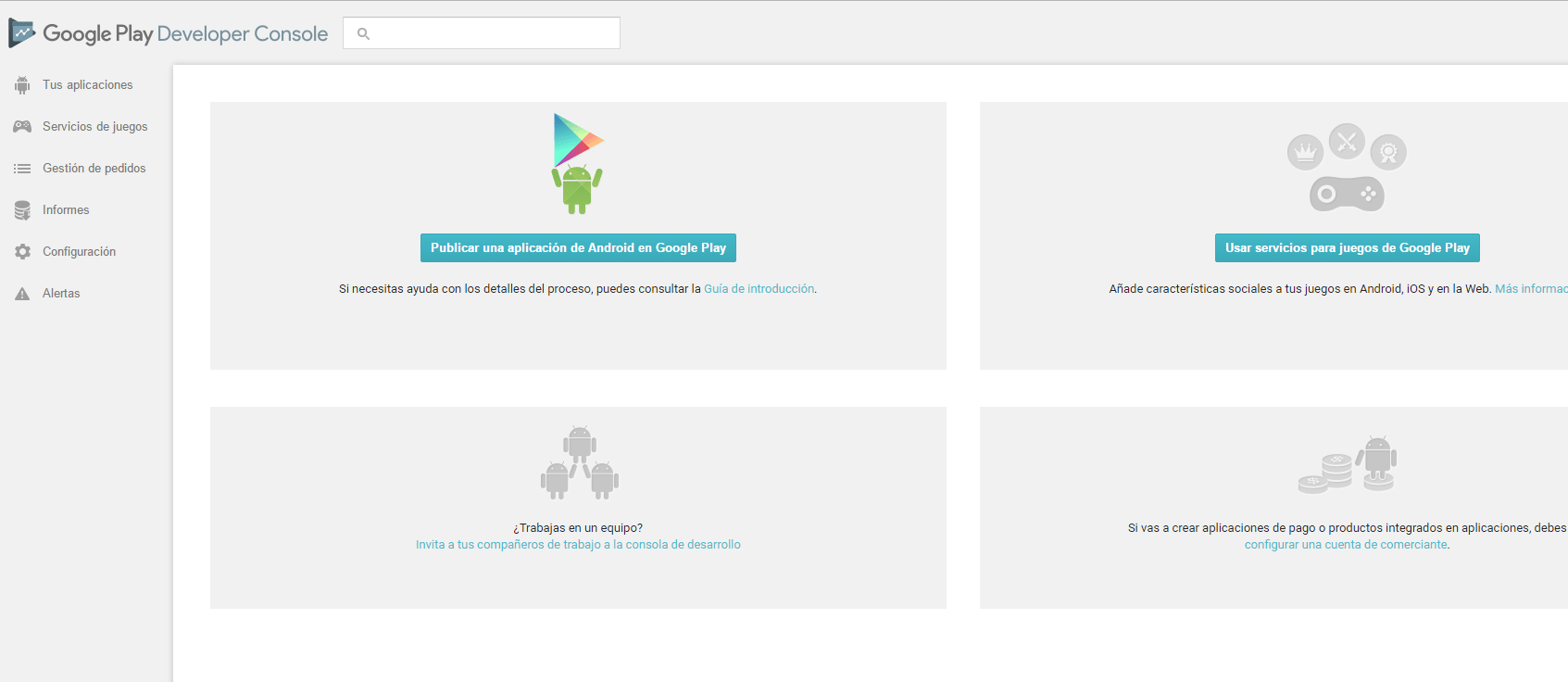The height and width of the screenshot is (682, 1568).
Task: Click Usar servicios para juegos de Google Play
Action: pos(1348,247)
